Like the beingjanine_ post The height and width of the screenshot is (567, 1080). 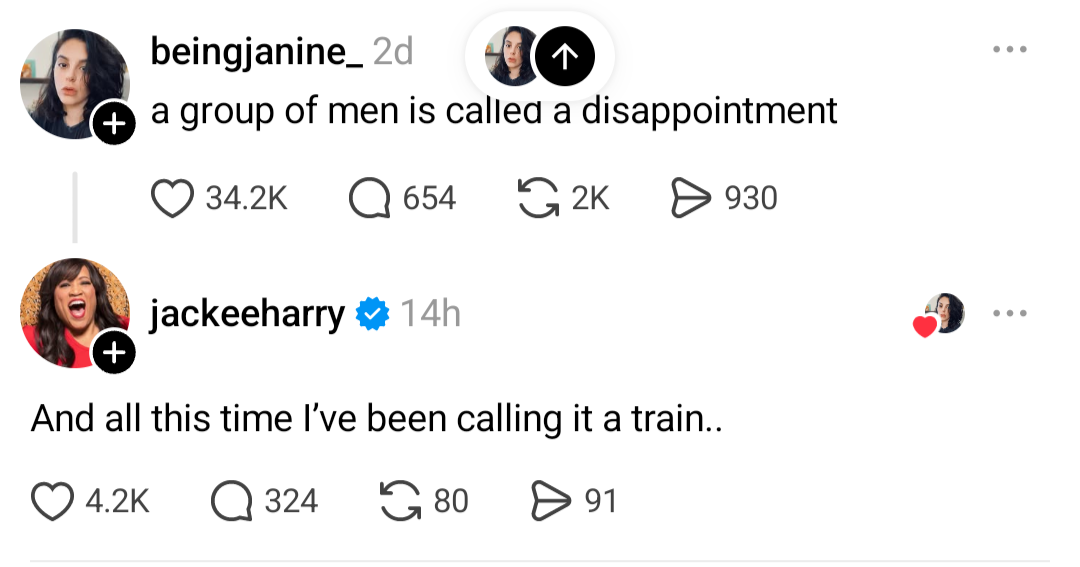click(172, 198)
